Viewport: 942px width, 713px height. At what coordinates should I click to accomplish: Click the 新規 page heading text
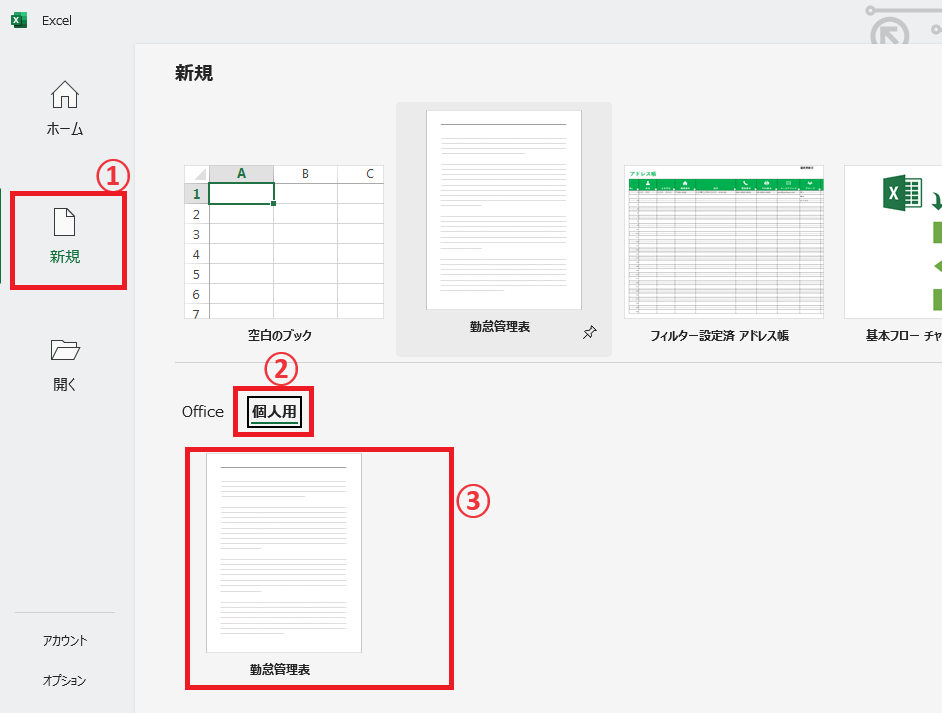click(193, 73)
